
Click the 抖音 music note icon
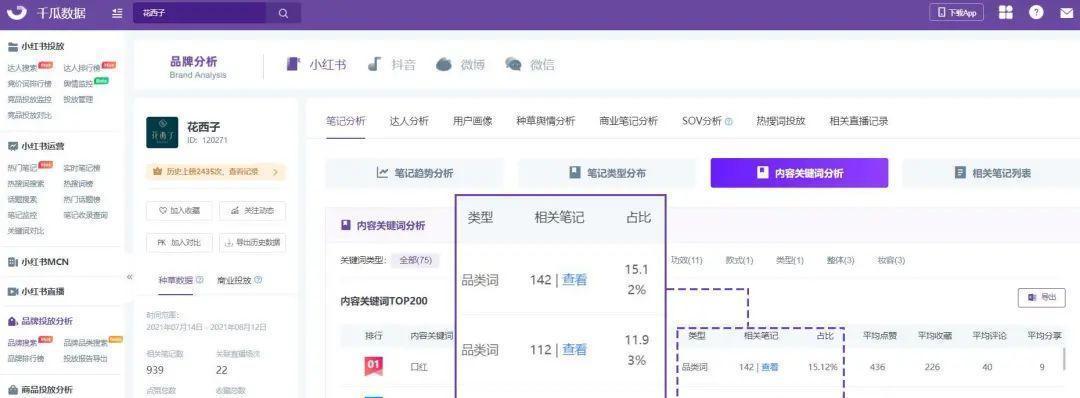[x=374, y=64]
